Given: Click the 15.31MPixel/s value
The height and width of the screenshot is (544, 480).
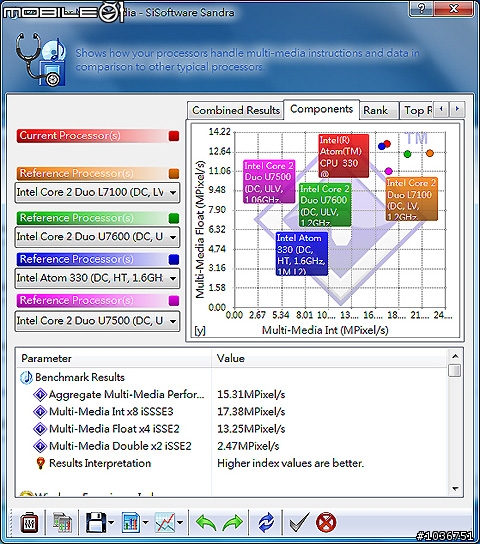Looking at the screenshot, I should tap(251, 394).
